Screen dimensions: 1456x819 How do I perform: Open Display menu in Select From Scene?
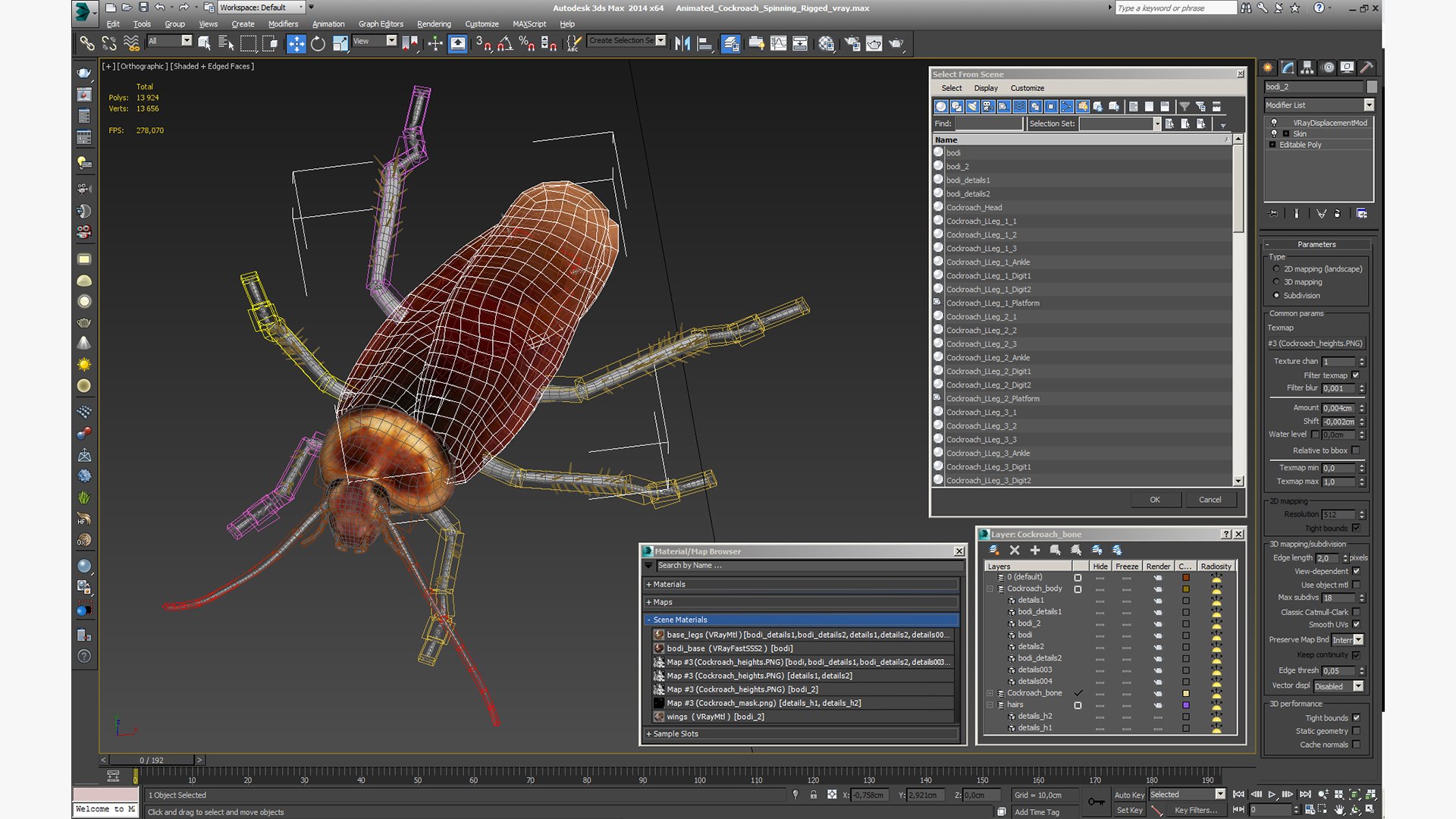click(x=986, y=88)
